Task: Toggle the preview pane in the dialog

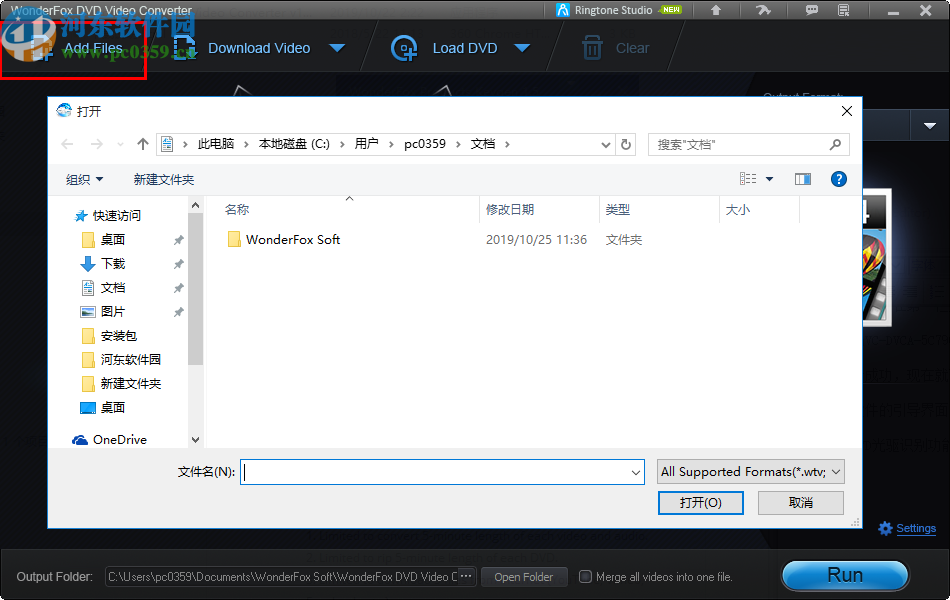Action: (802, 179)
